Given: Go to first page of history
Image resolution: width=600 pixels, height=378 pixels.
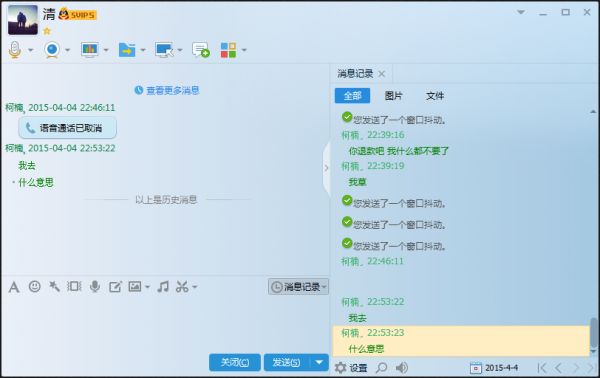Looking at the screenshot, I should [542, 368].
